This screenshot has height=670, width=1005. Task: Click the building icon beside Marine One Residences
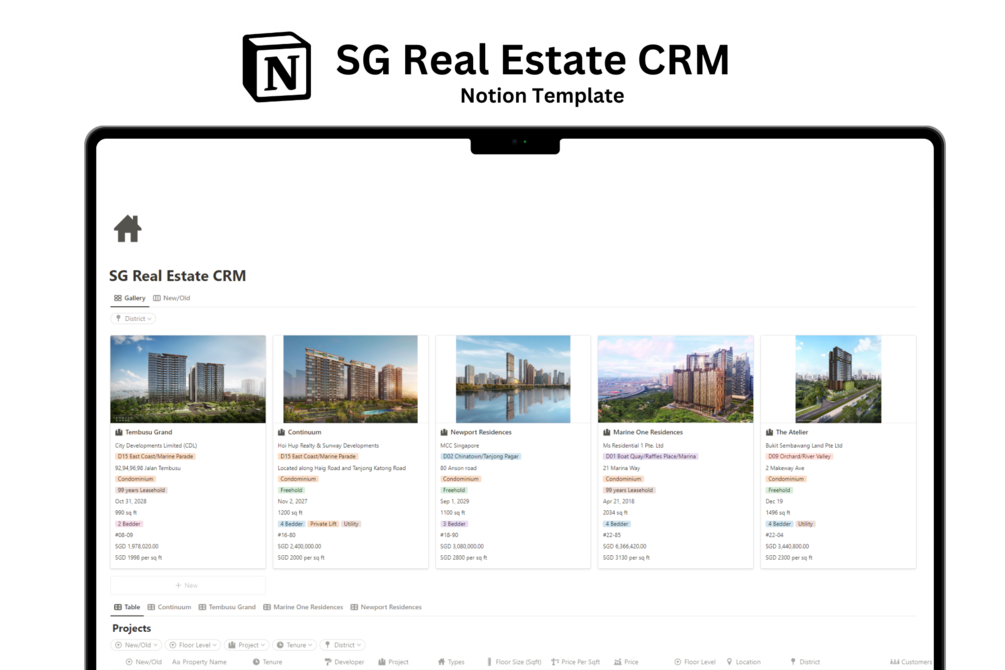tap(607, 432)
